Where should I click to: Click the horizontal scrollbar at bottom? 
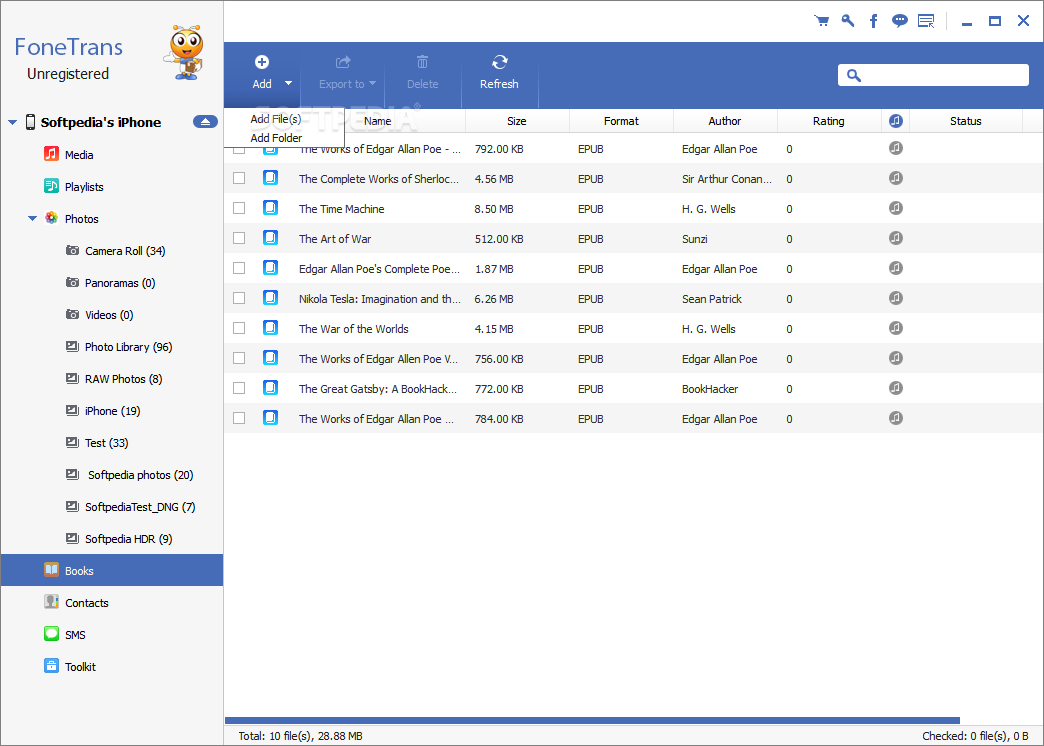coord(593,720)
